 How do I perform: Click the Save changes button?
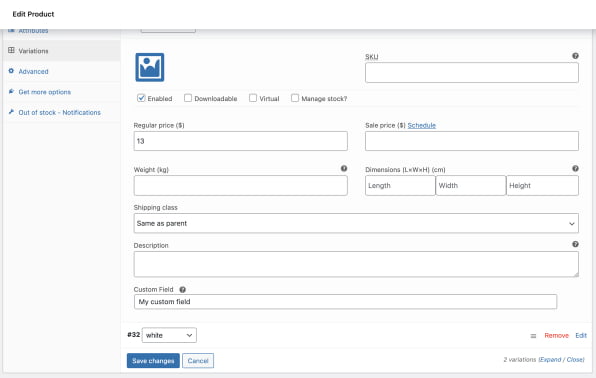point(153,361)
